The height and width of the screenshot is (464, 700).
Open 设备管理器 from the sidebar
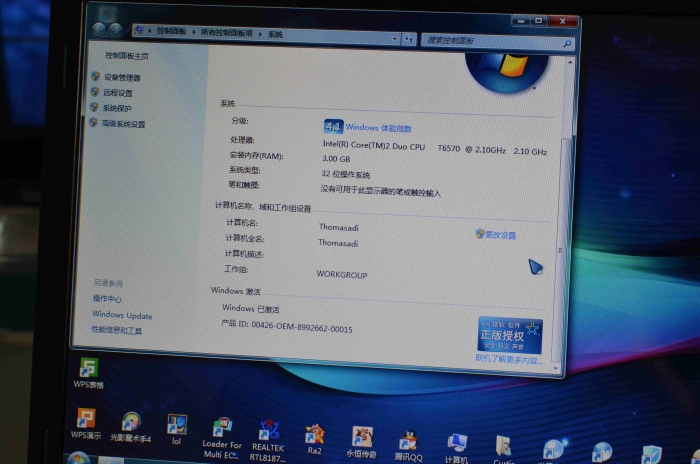[x=122, y=78]
